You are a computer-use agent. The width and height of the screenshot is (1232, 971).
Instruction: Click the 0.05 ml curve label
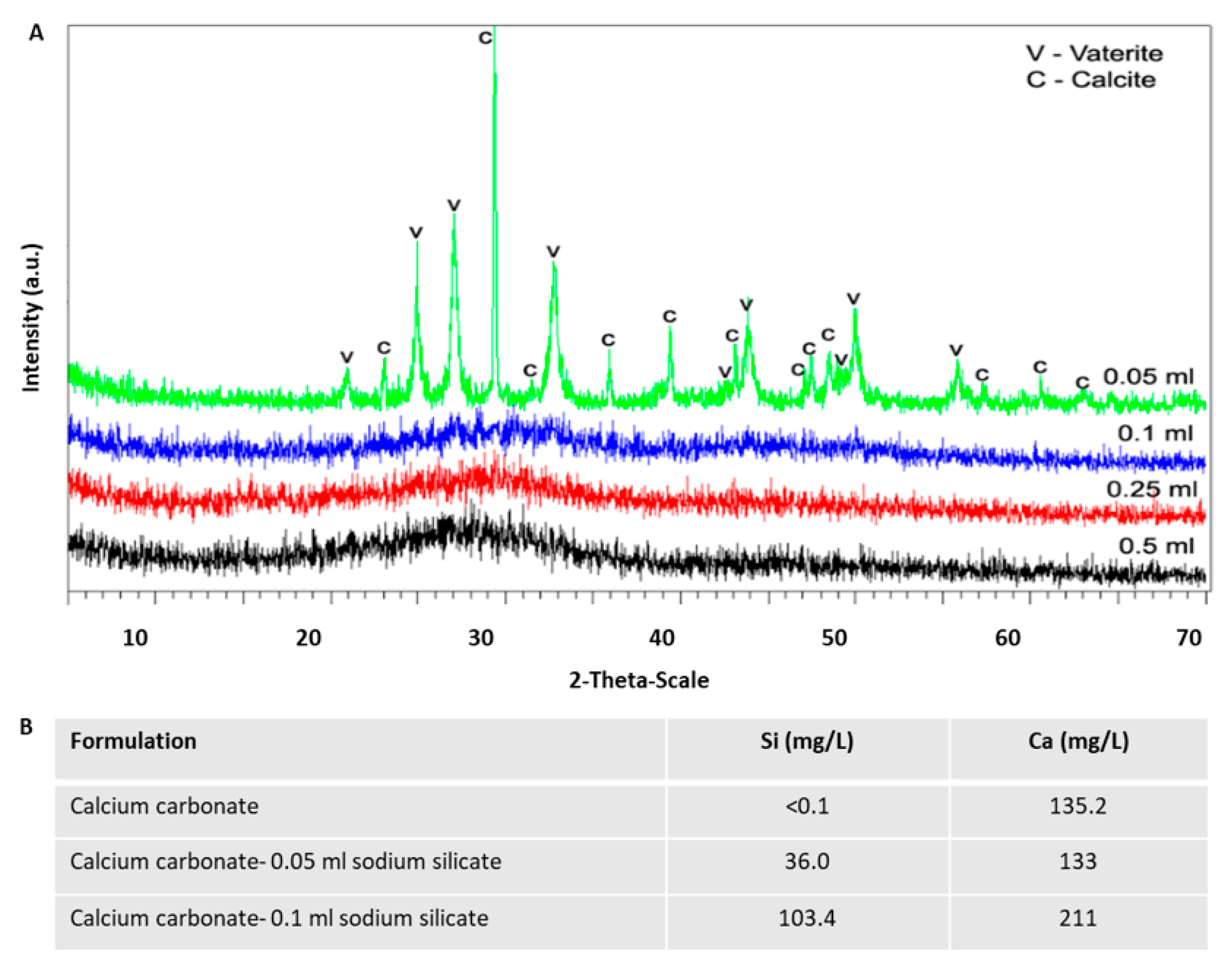[x=1148, y=376]
